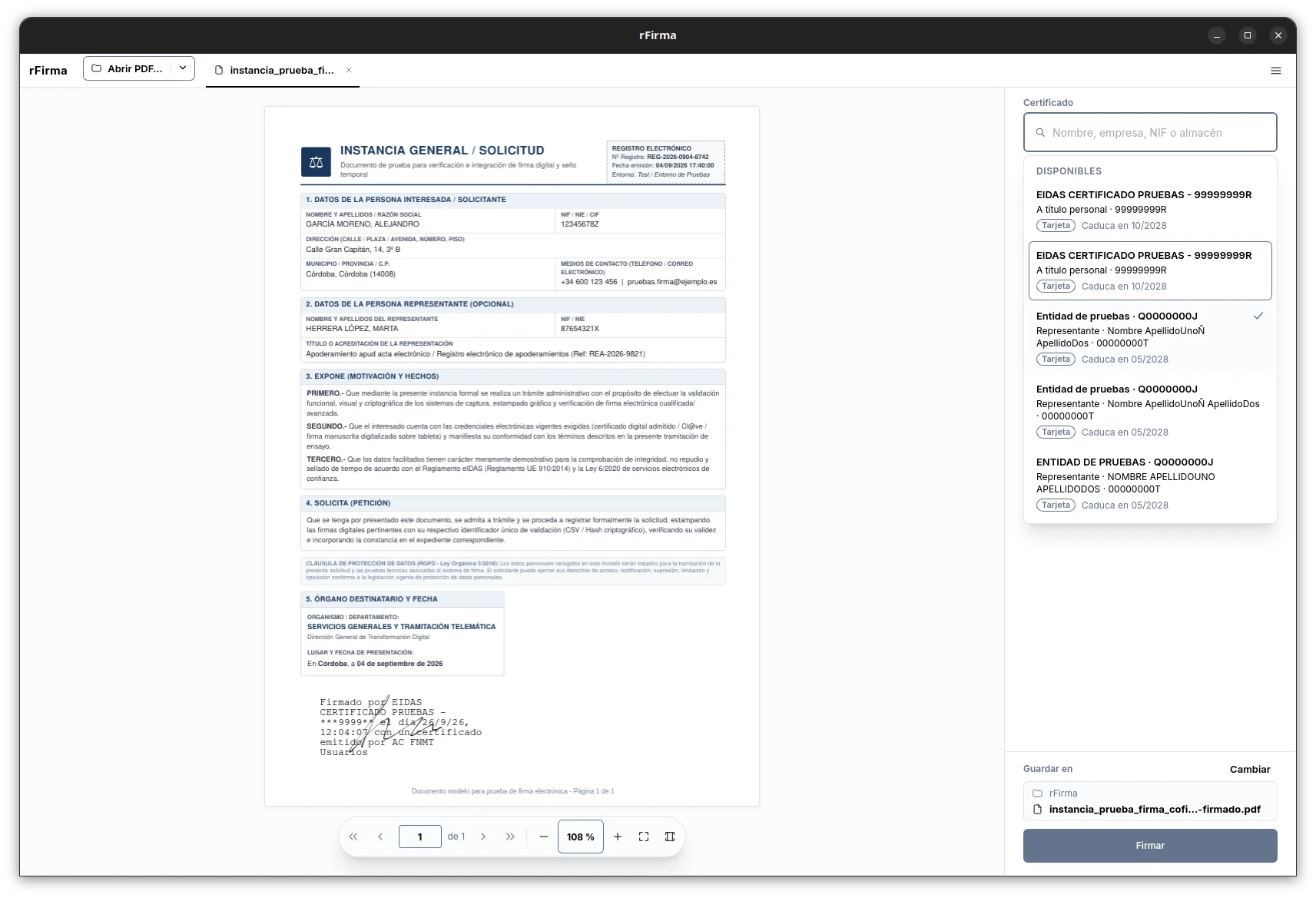This screenshot has height=898, width=1316.
Task: Switch to instancia_prueba_fi... tab
Action: point(282,70)
